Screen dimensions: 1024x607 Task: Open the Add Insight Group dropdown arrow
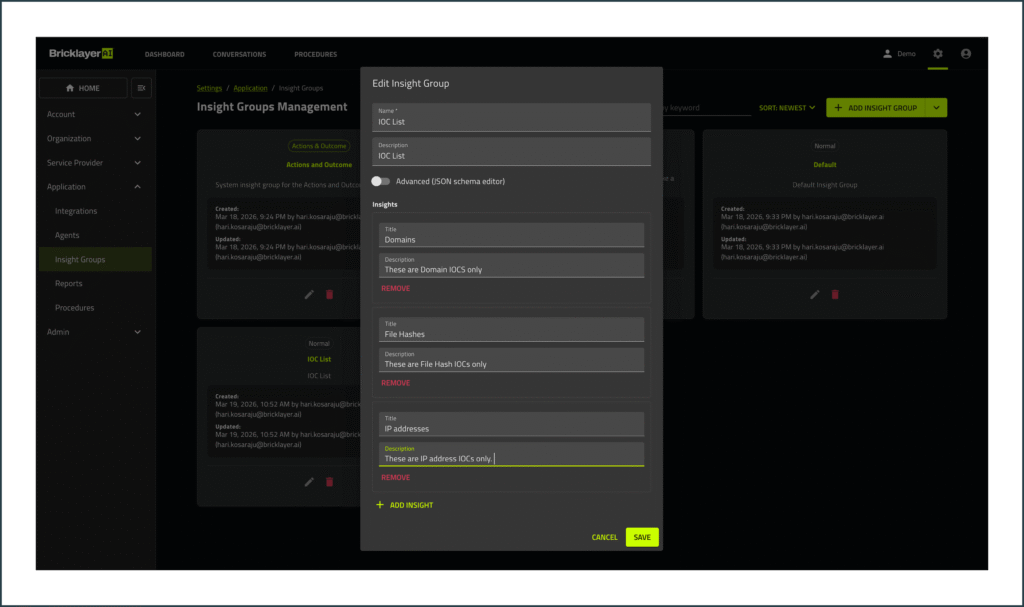pyautogui.click(x=936, y=108)
